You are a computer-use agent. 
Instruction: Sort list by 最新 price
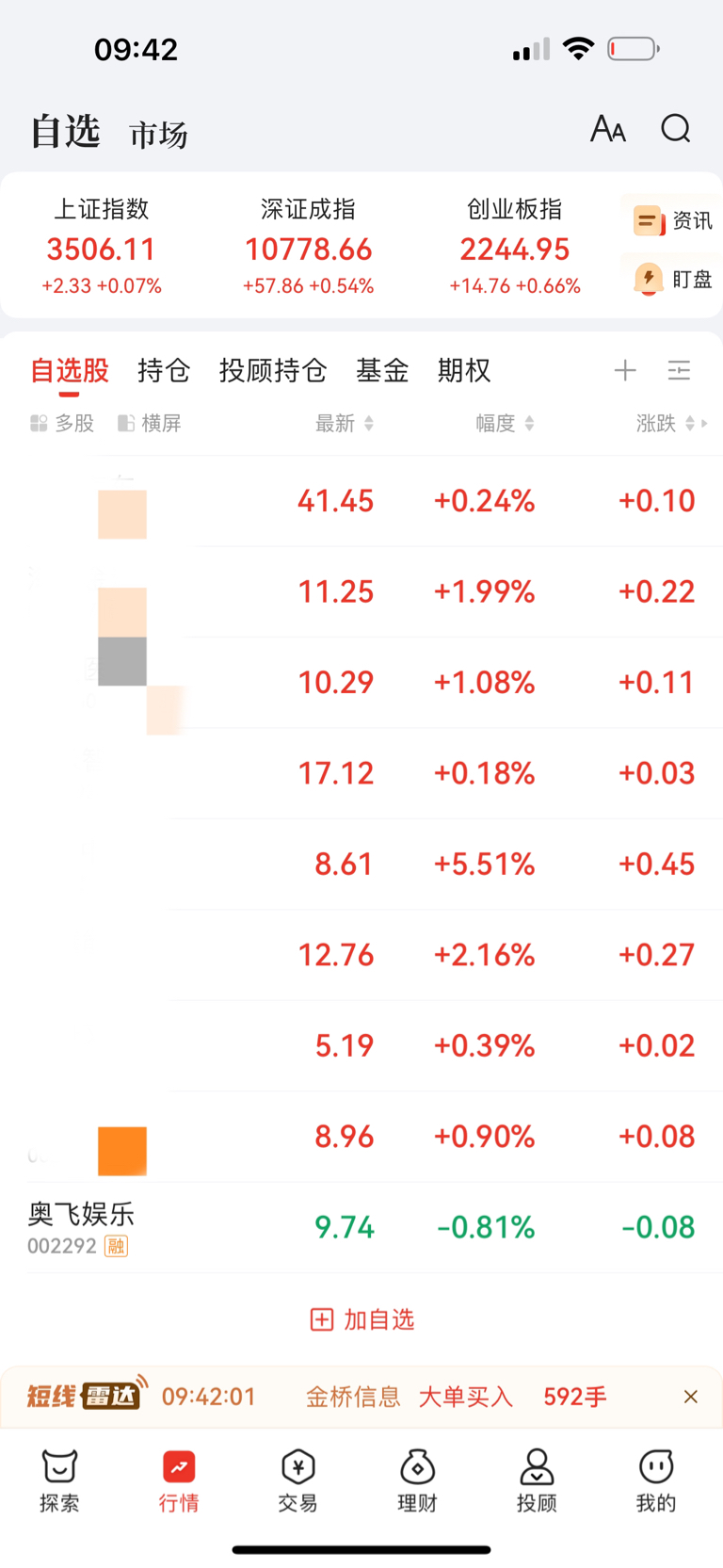[x=345, y=424]
